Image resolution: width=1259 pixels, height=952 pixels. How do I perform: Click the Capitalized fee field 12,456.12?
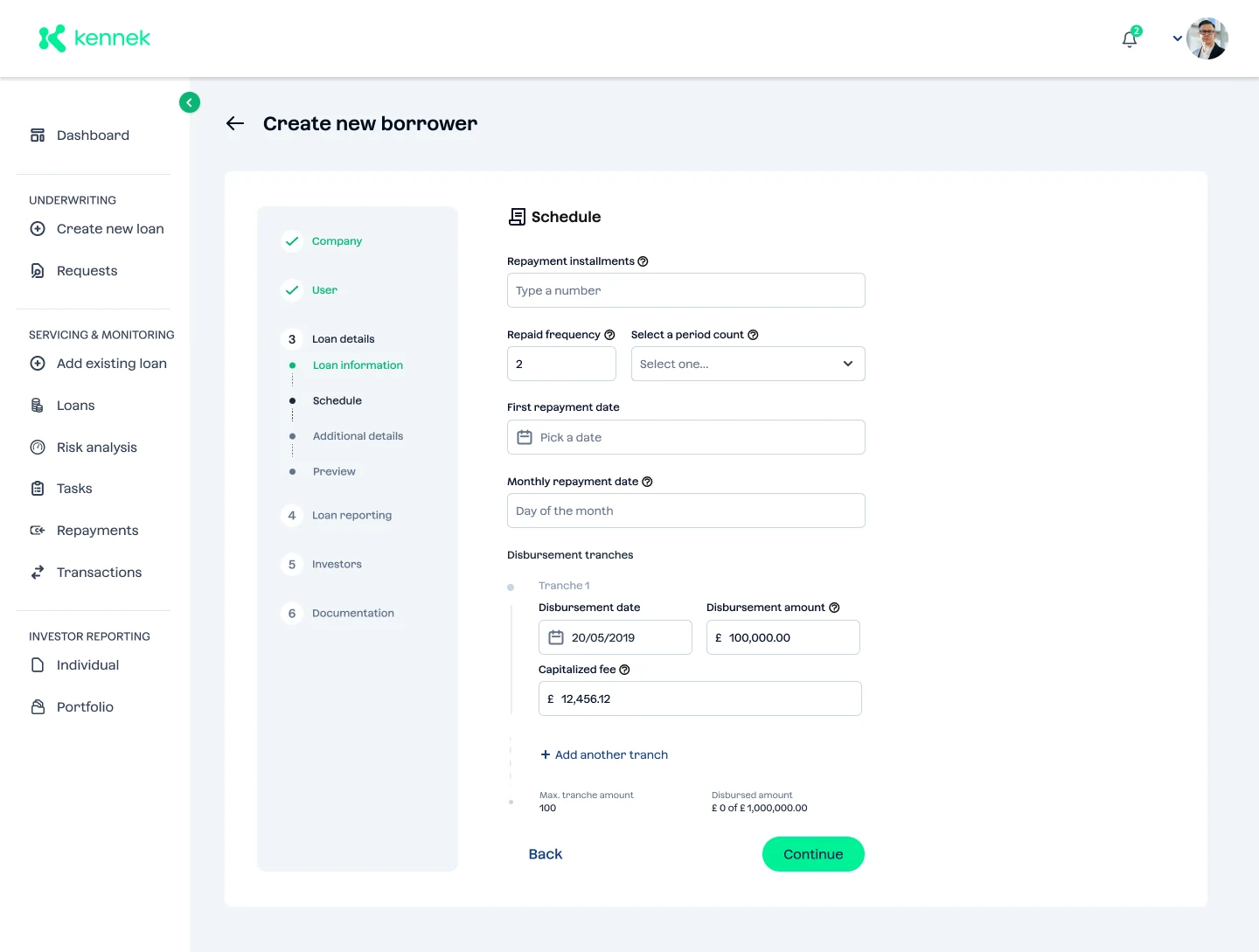click(700, 698)
